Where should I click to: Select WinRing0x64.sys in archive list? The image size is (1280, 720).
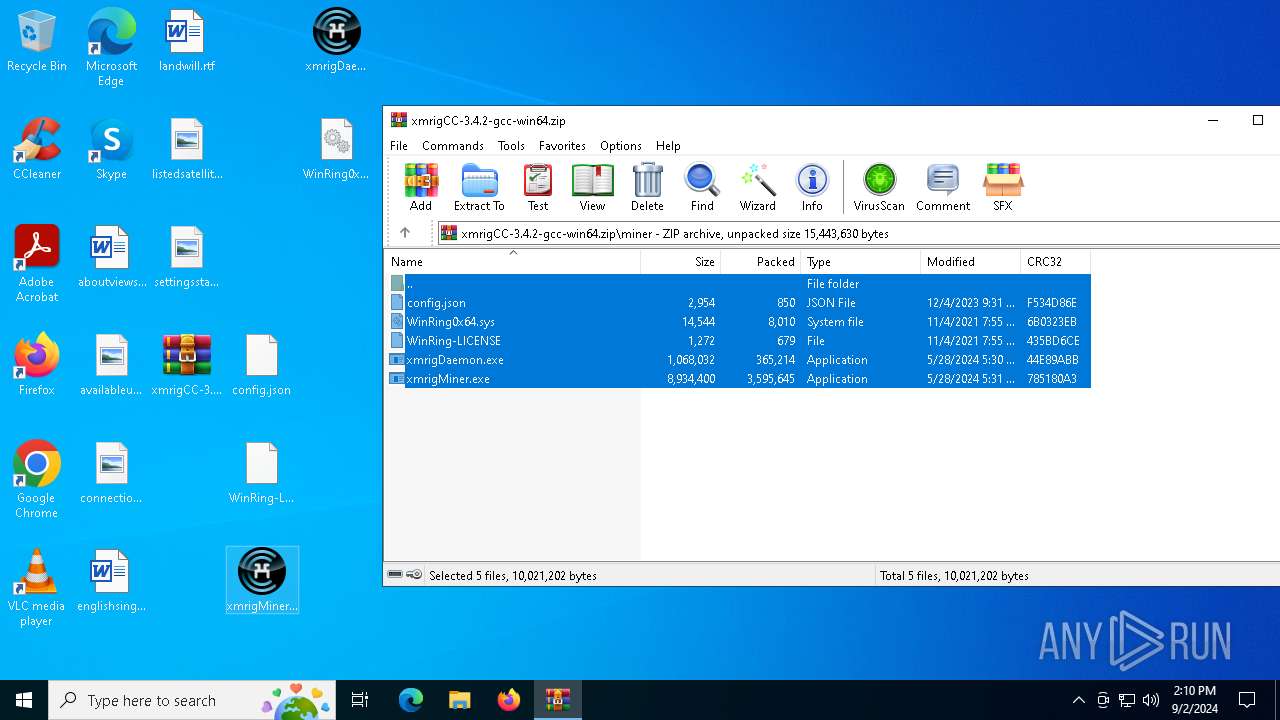738,322
